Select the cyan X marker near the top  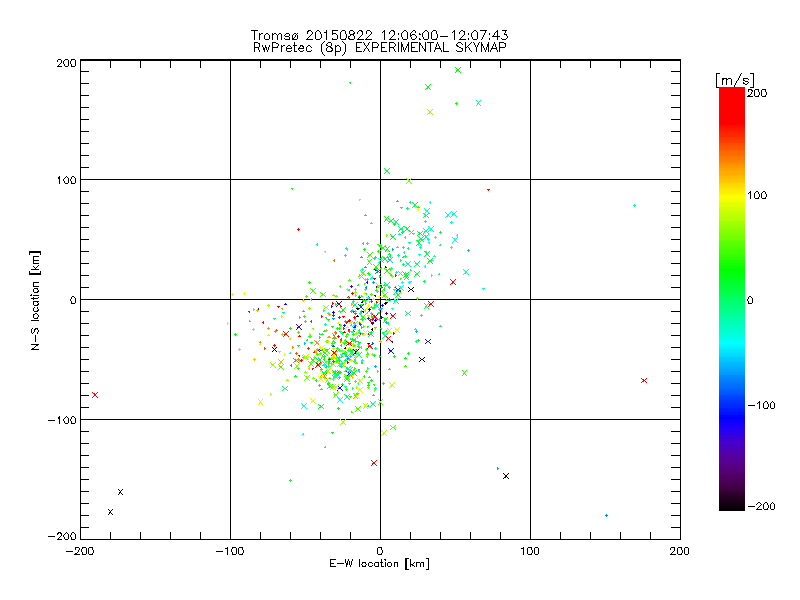click(x=478, y=103)
